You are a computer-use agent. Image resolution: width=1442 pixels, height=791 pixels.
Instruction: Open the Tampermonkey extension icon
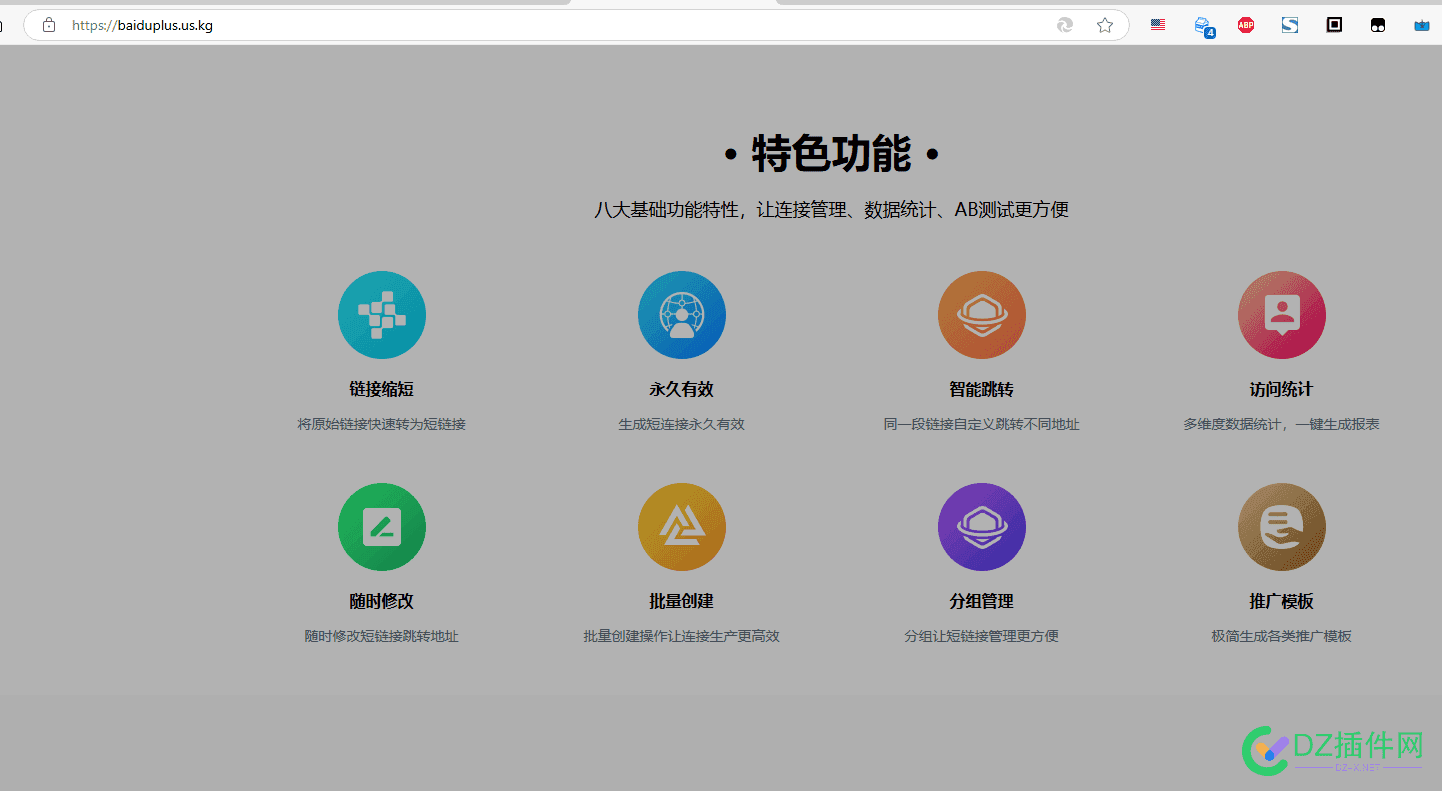[x=1378, y=25]
